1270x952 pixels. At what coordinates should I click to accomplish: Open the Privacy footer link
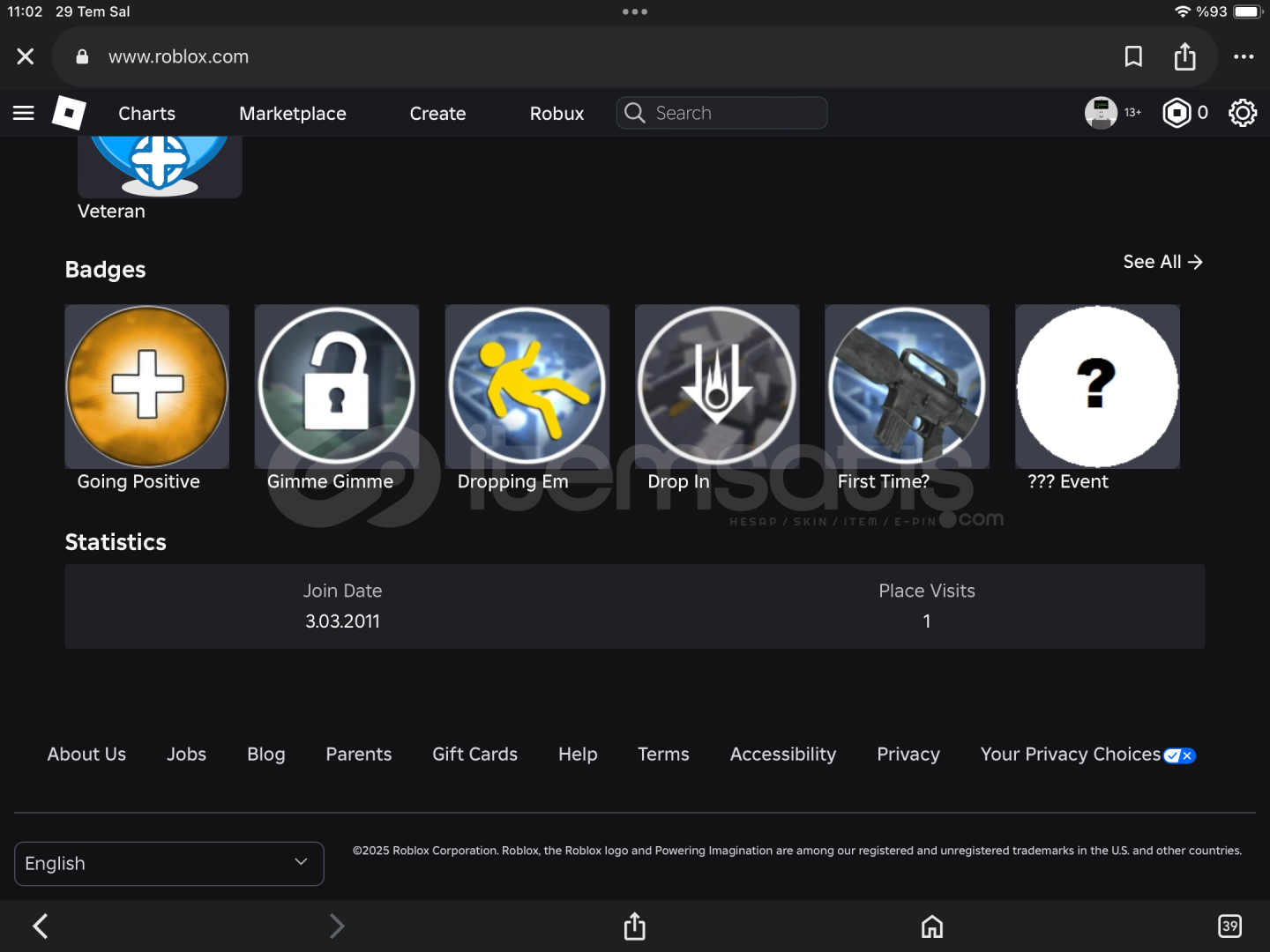[908, 755]
